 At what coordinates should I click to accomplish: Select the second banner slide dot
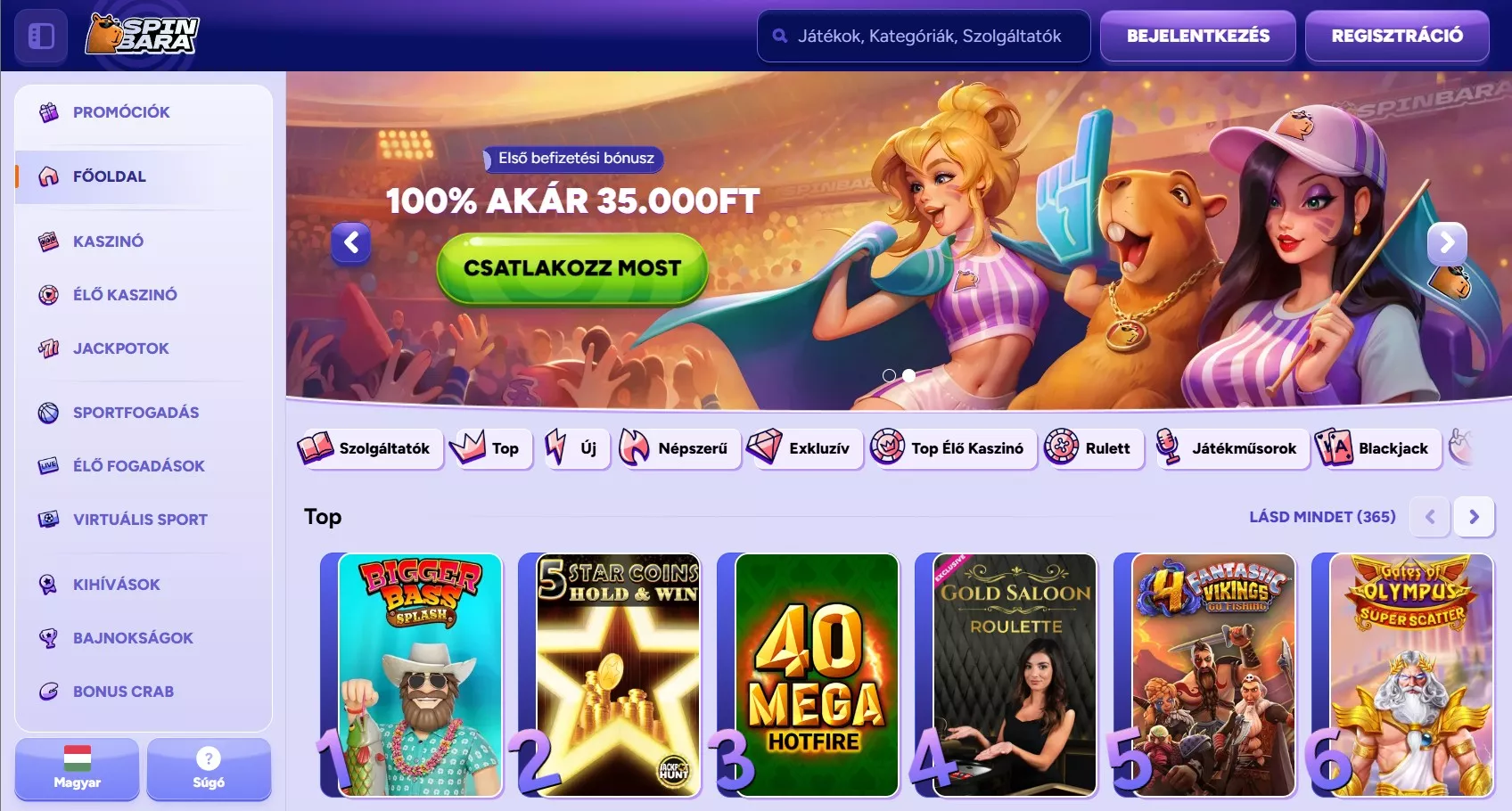coord(908,376)
